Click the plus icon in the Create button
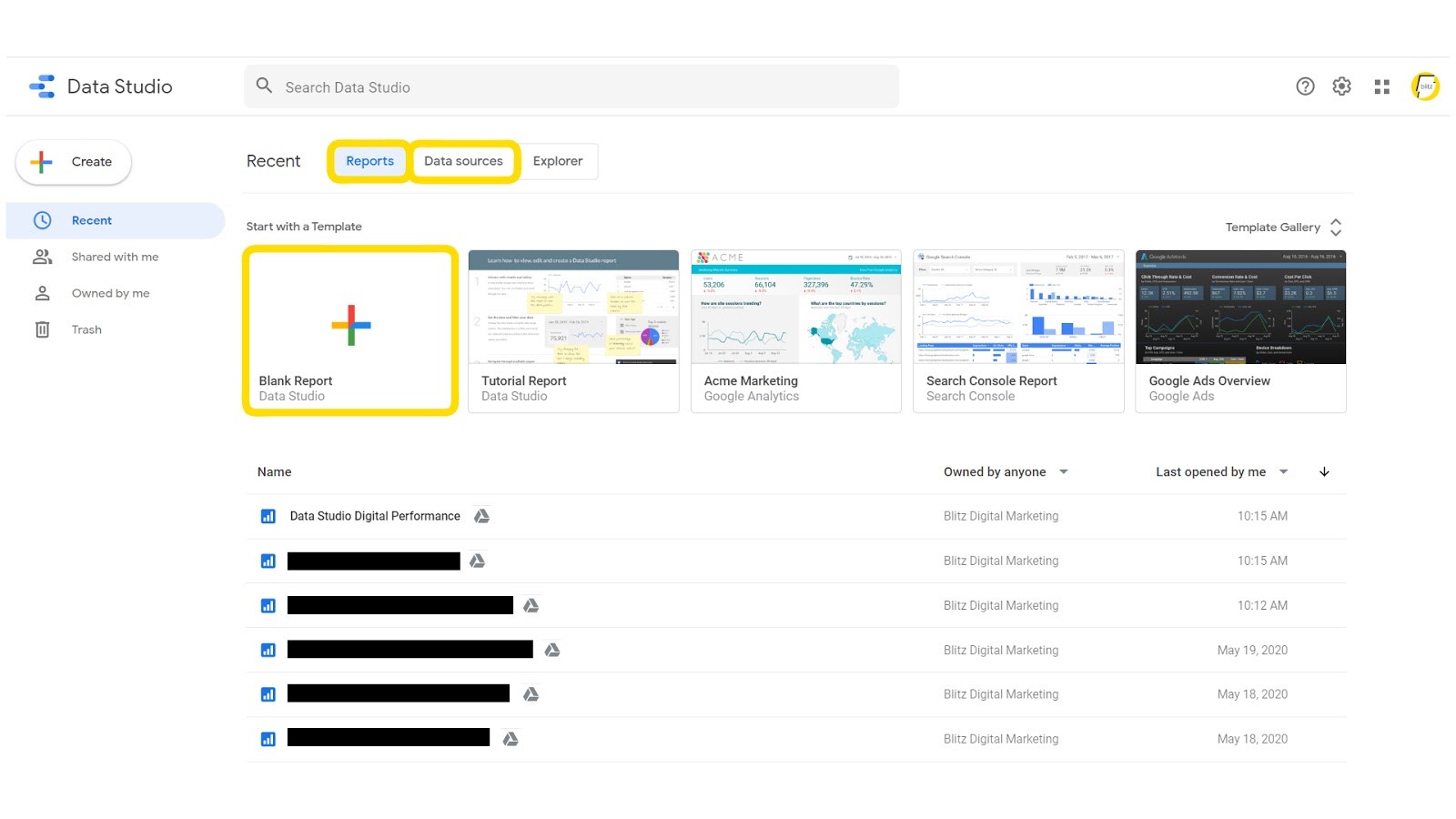 tap(41, 162)
